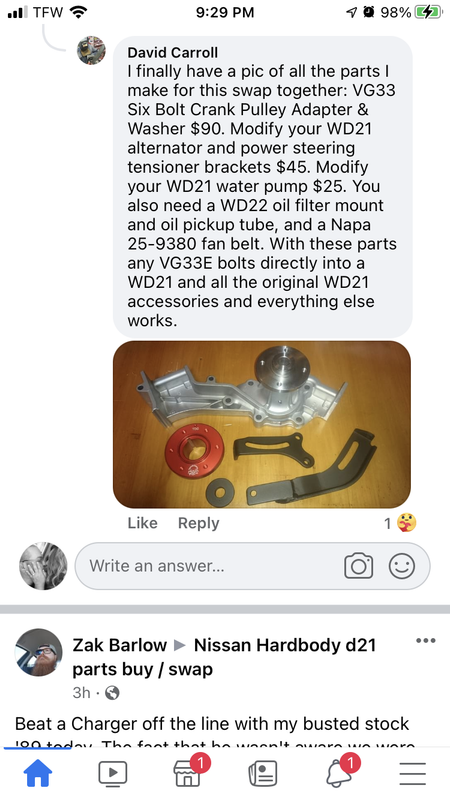Image resolution: width=450 pixels, height=800 pixels.
Task: Open David Carroll's name link
Action: (x=172, y=53)
